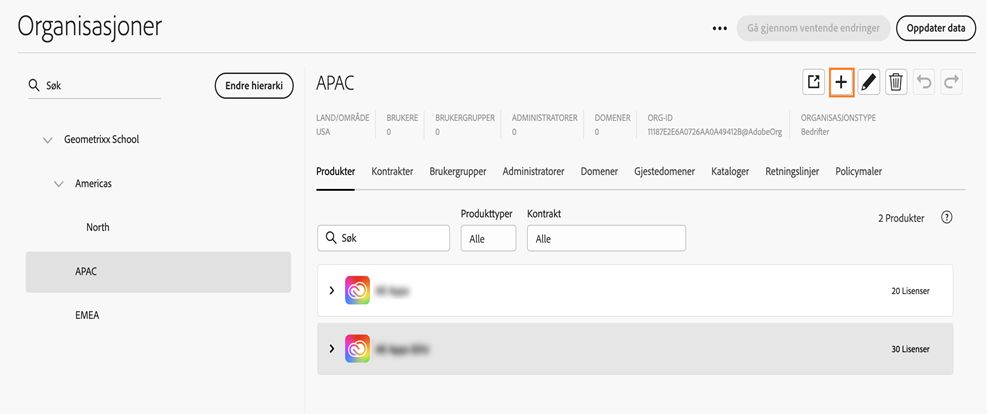
Task: Click the Organisasjoner page heading
Action: (x=89, y=26)
